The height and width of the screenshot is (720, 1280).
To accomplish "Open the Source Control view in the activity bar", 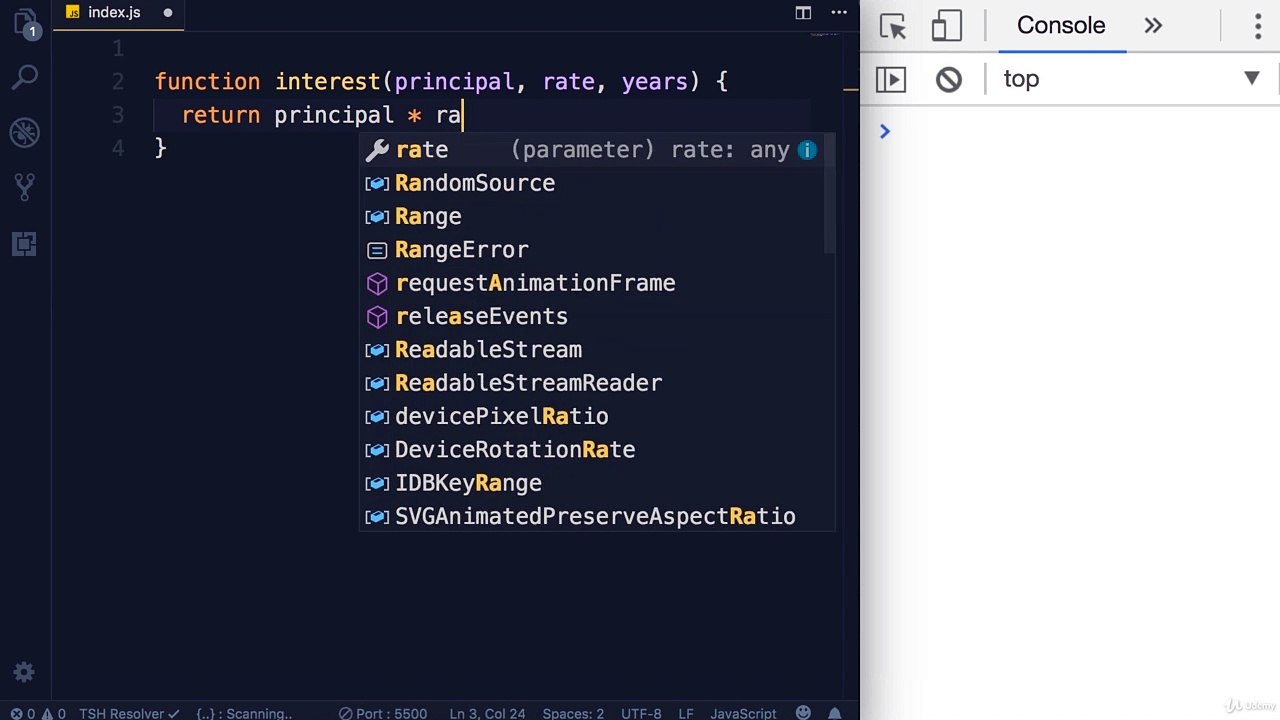I will 25,187.
